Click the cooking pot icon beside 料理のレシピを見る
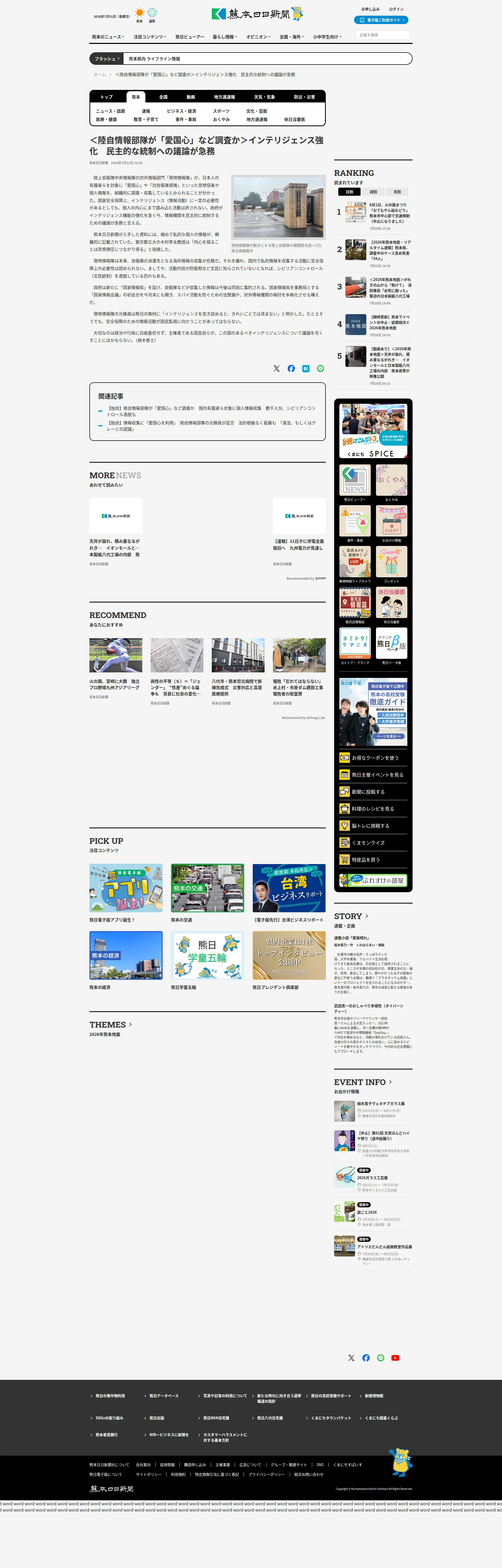Viewport: 502px width, 1568px height. tap(344, 809)
